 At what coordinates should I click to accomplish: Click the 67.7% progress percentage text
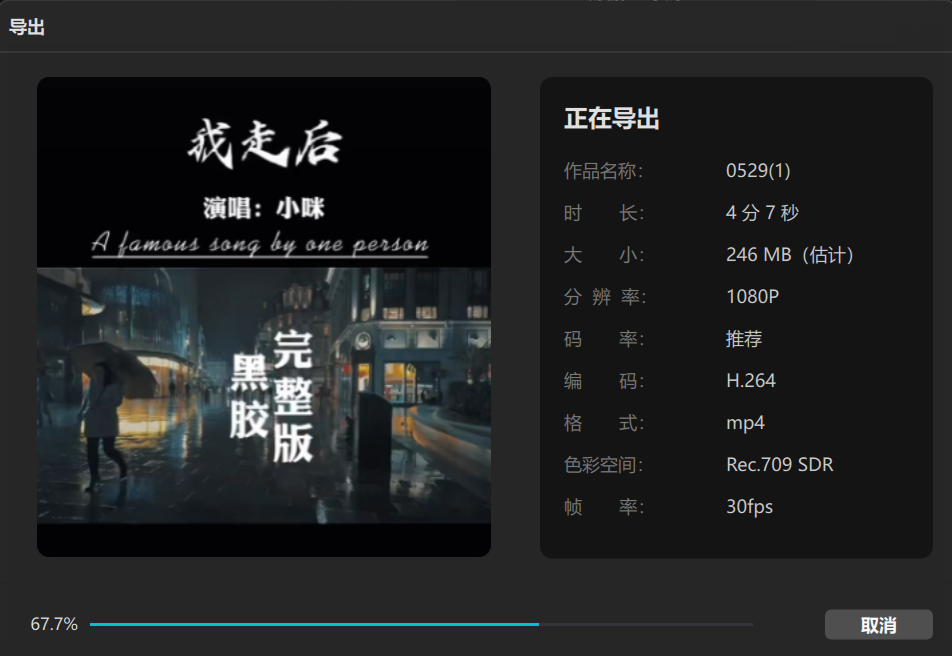click(x=53, y=623)
